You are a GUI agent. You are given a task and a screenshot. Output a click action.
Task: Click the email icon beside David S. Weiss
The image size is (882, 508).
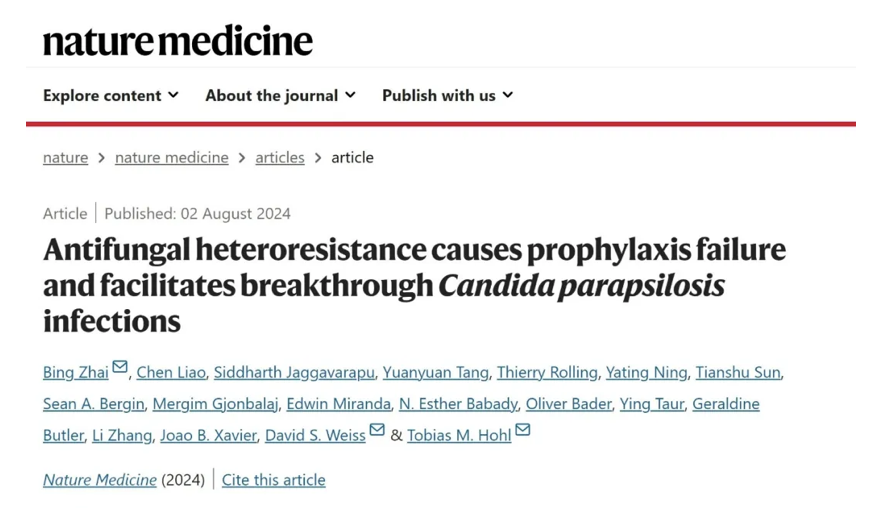(377, 430)
